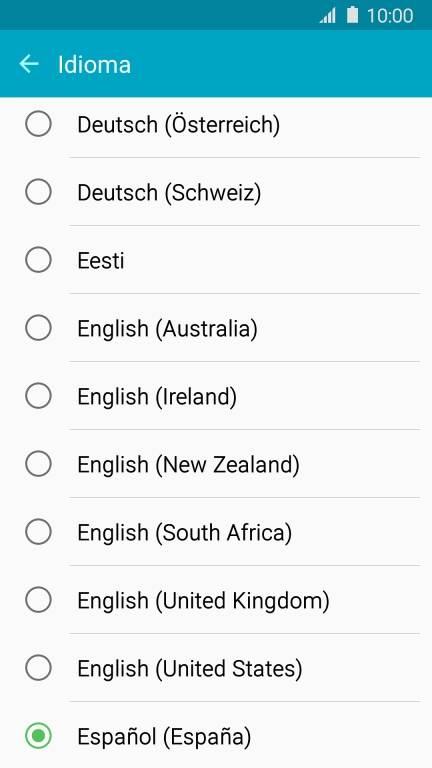The image size is (432, 768).
Task: Select the English (South Africa) radio button
Action: [x=38, y=532]
